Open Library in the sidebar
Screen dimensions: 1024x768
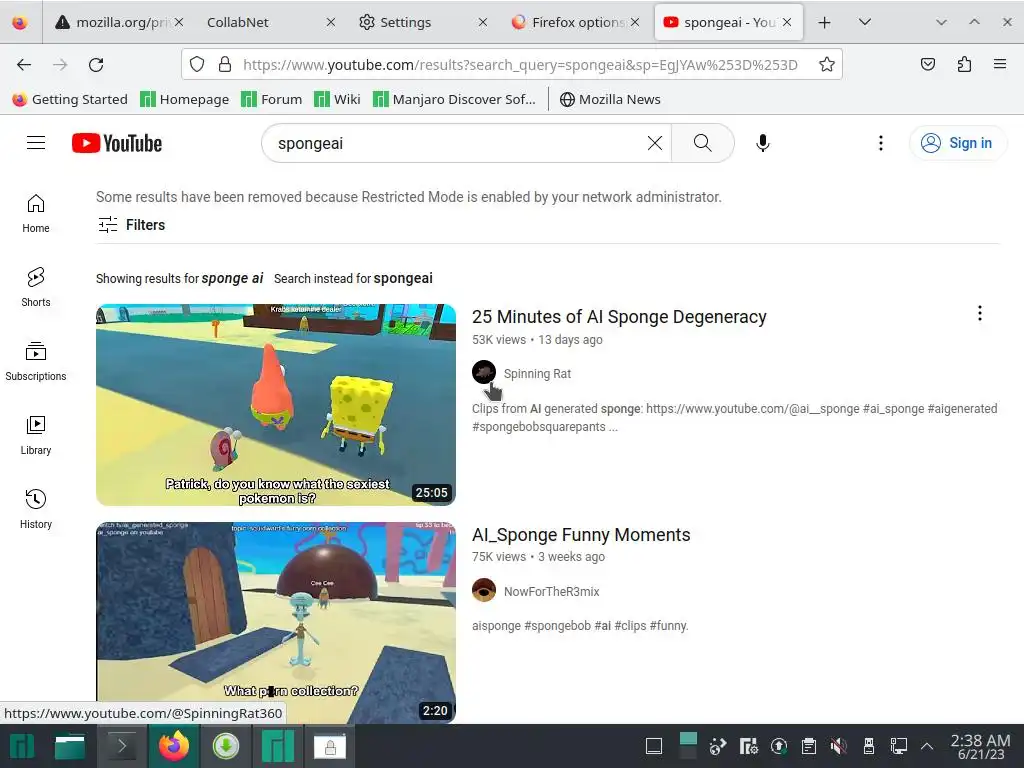click(x=36, y=436)
